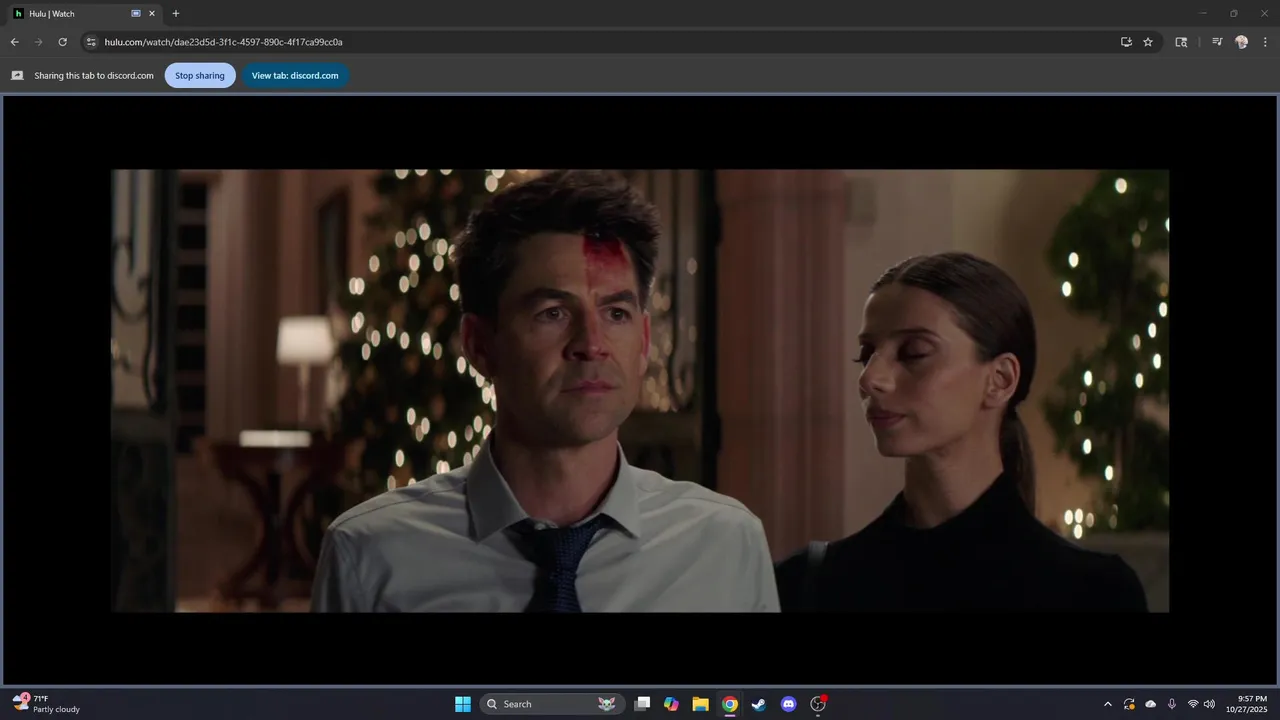Click microphone in-use tray icon
The width and height of the screenshot is (1280, 720).
click(1172, 704)
